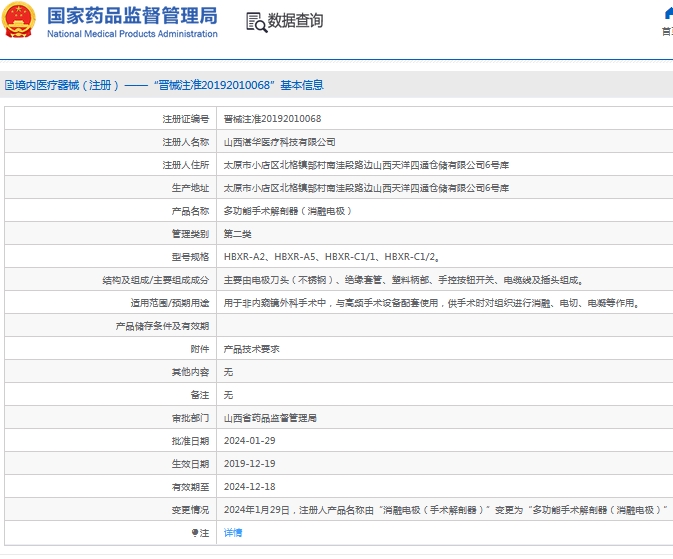Click the 生产地址 address value
The height and width of the screenshot is (559, 673).
click(366, 188)
